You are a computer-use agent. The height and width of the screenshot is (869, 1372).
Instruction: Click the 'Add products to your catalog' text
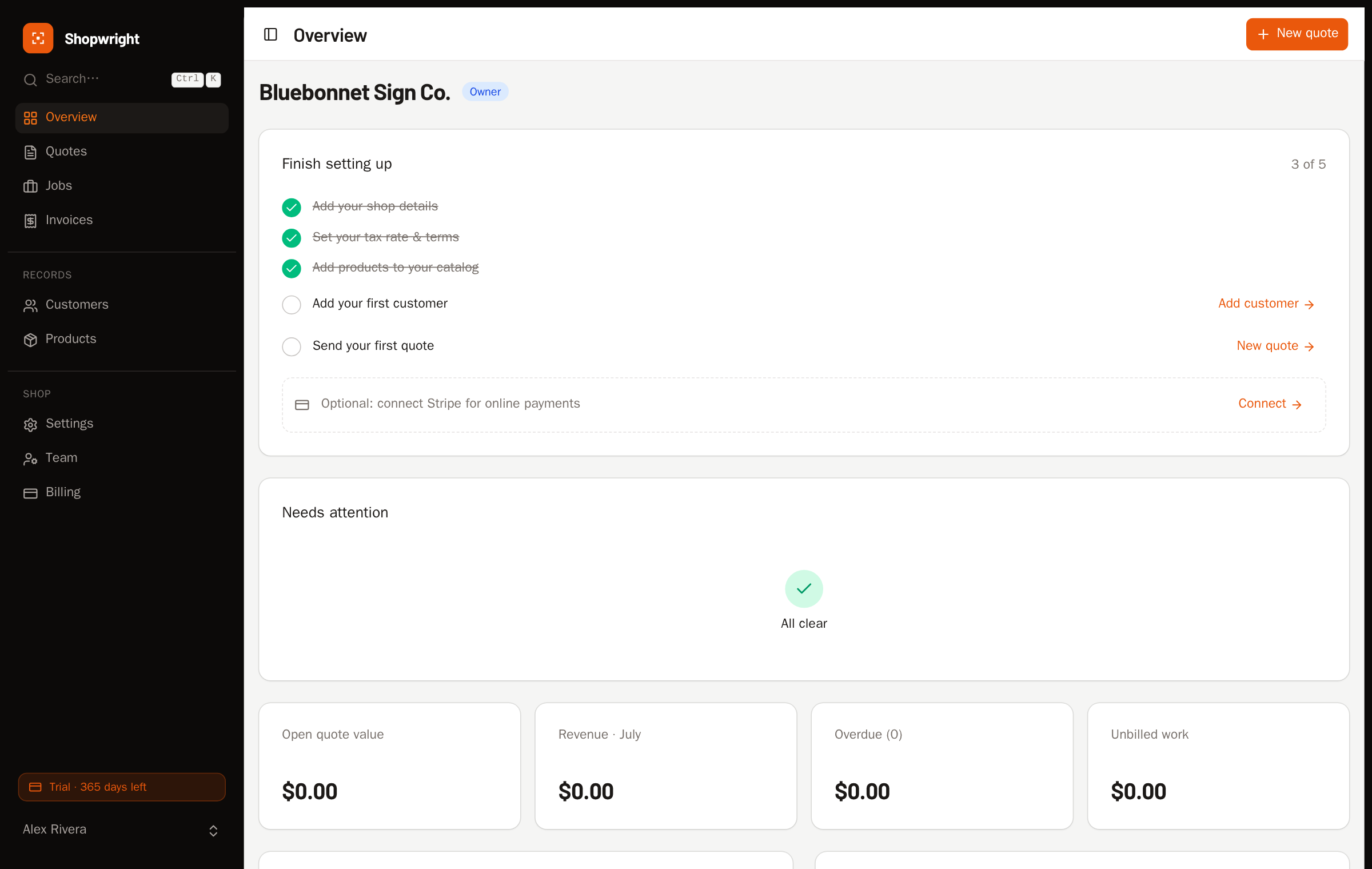396,268
